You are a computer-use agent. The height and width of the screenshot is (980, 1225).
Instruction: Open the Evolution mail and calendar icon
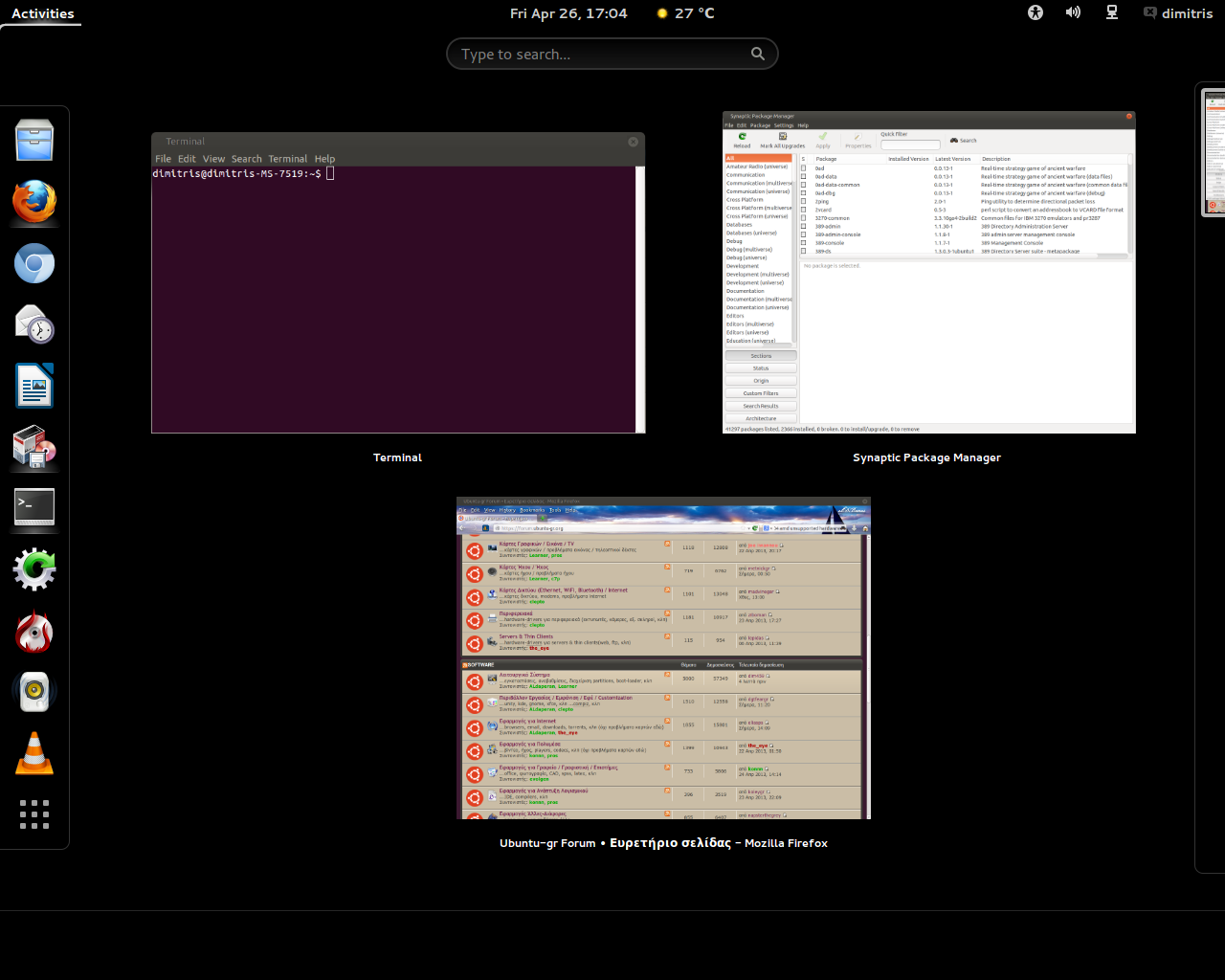34,324
